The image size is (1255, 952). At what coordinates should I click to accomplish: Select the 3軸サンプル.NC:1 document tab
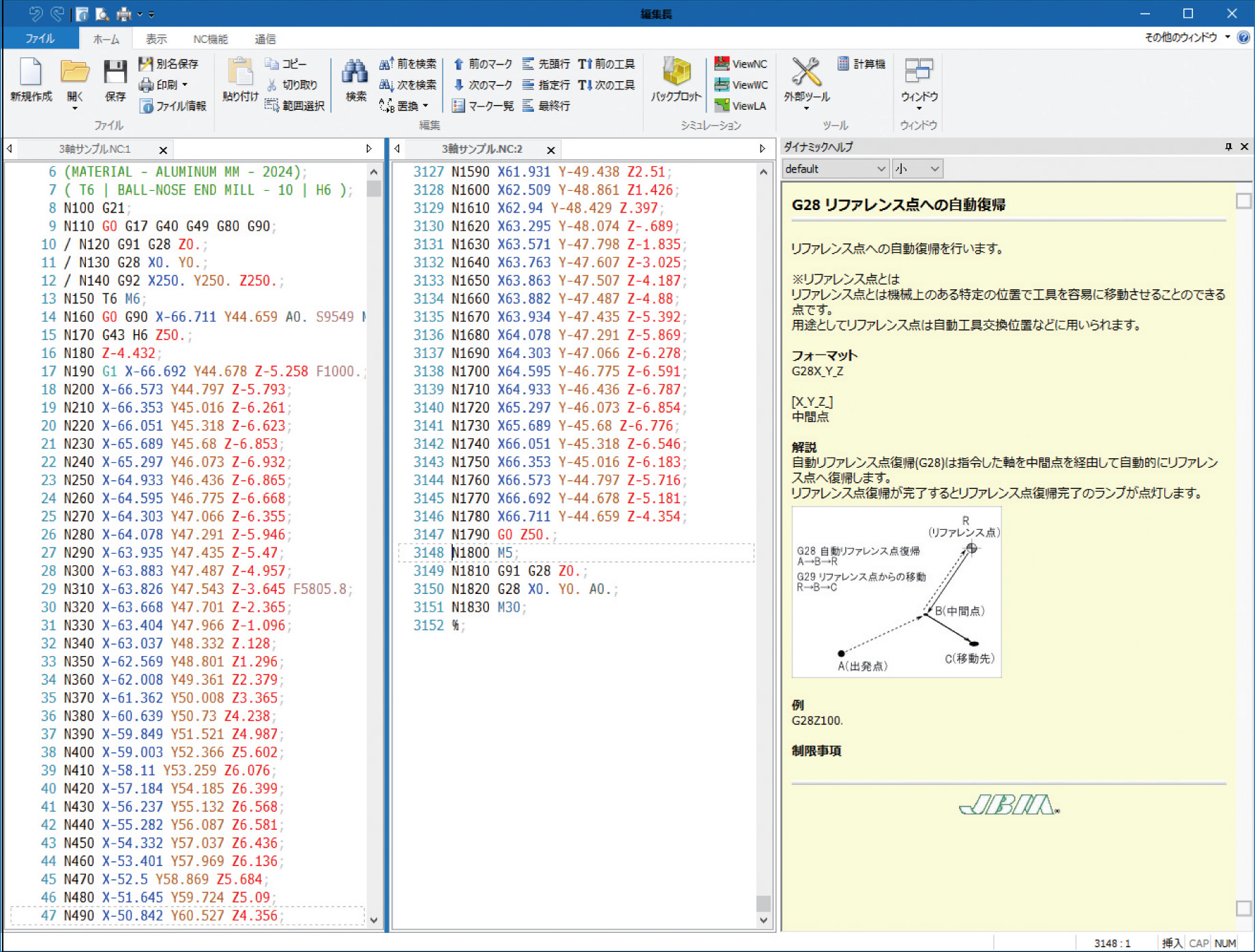click(x=94, y=149)
